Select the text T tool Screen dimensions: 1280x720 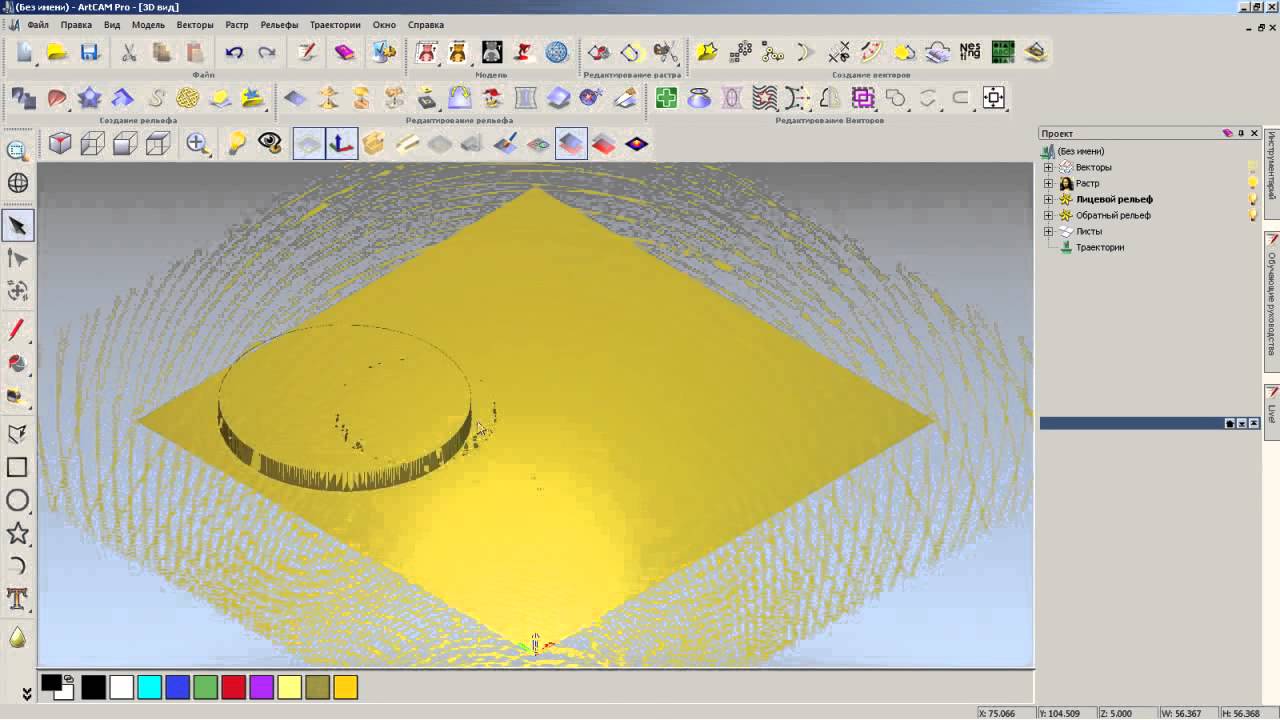(17, 599)
